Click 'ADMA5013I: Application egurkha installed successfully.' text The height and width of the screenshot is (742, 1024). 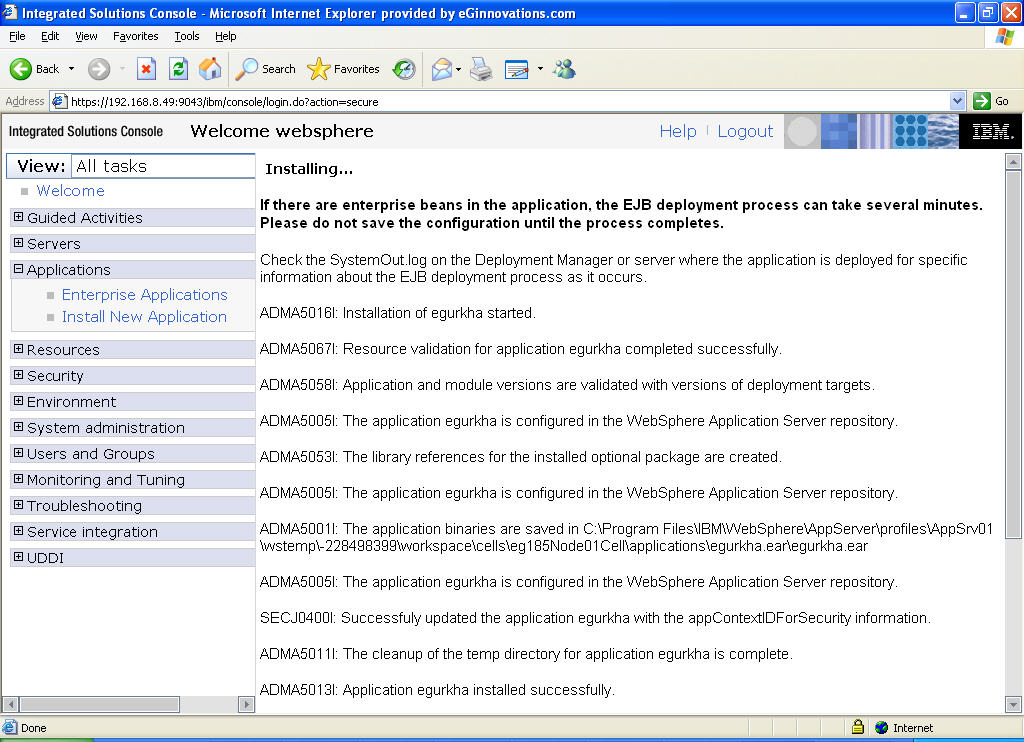point(437,690)
